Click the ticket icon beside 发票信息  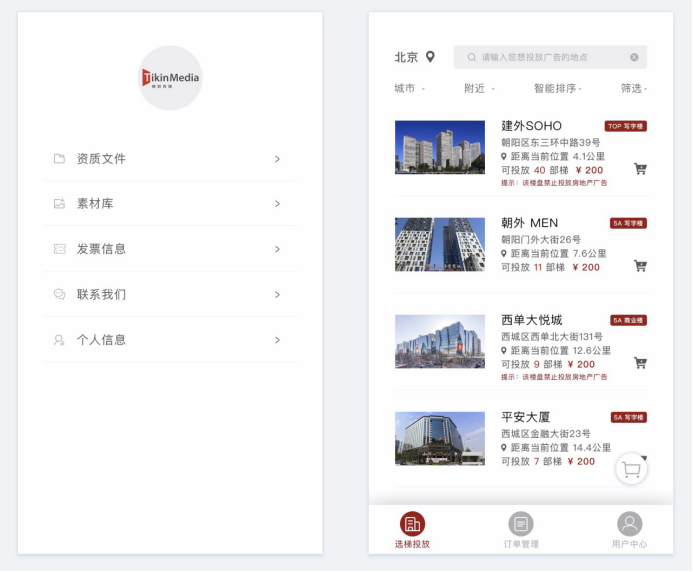click(x=59, y=249)
